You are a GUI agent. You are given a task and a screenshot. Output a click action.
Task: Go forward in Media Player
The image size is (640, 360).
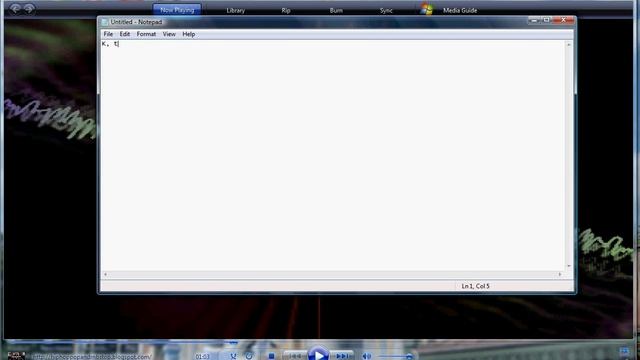pyautogui.click(x=29, y=8)
